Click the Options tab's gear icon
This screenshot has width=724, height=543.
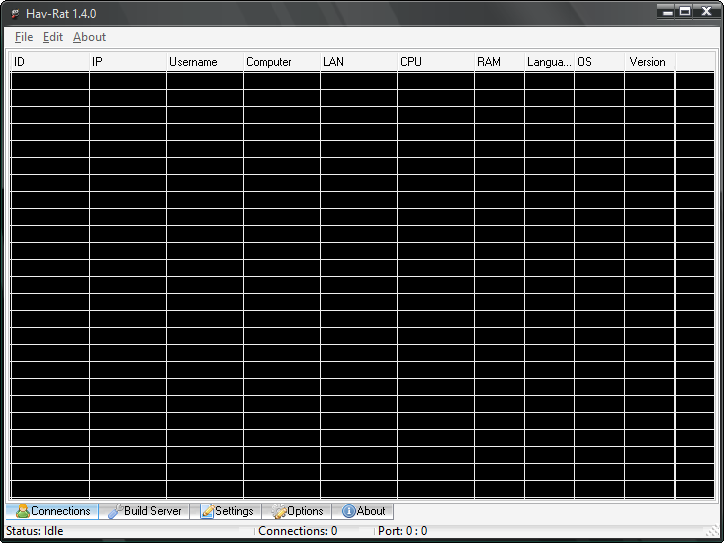point(279,511)
